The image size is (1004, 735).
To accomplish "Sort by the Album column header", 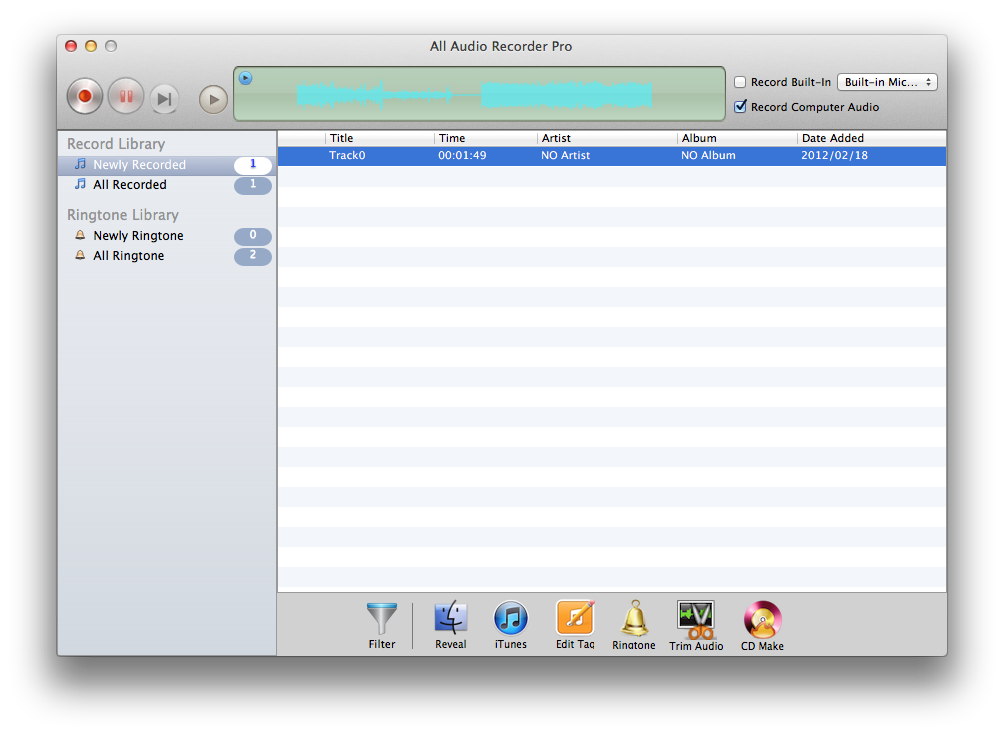I will click(x=737, y=138).
